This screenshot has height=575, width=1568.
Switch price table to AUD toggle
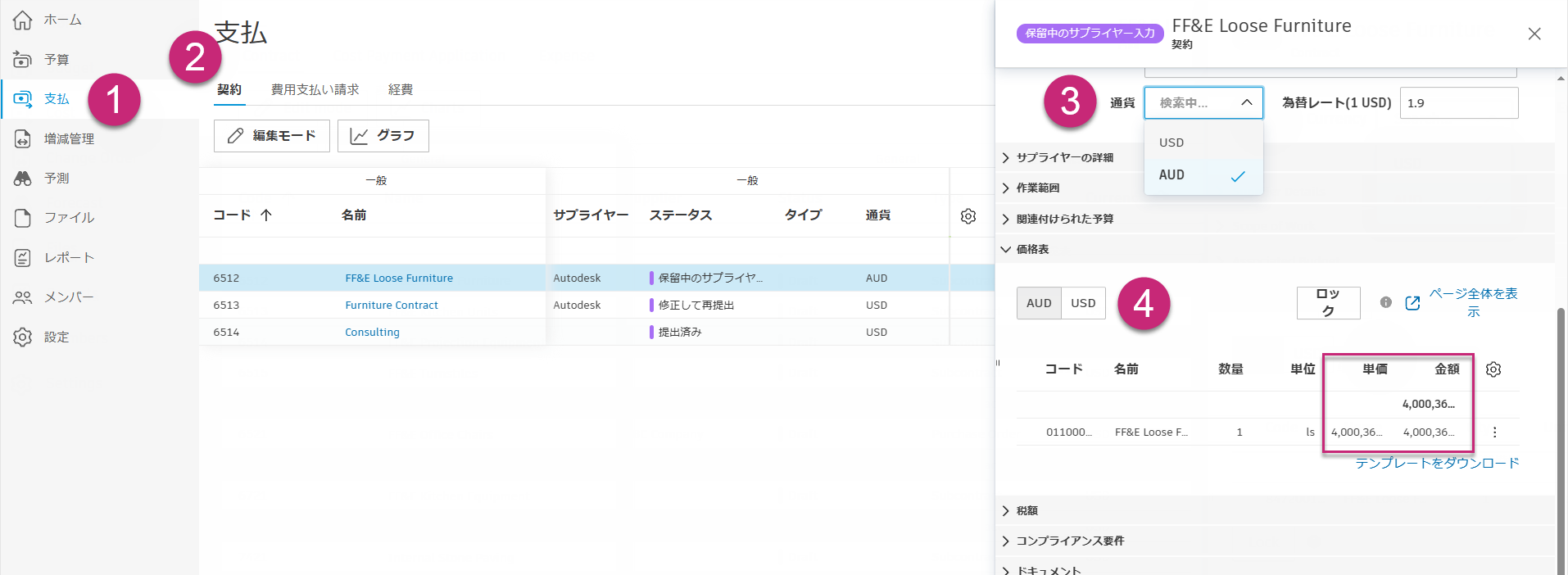1039,303
